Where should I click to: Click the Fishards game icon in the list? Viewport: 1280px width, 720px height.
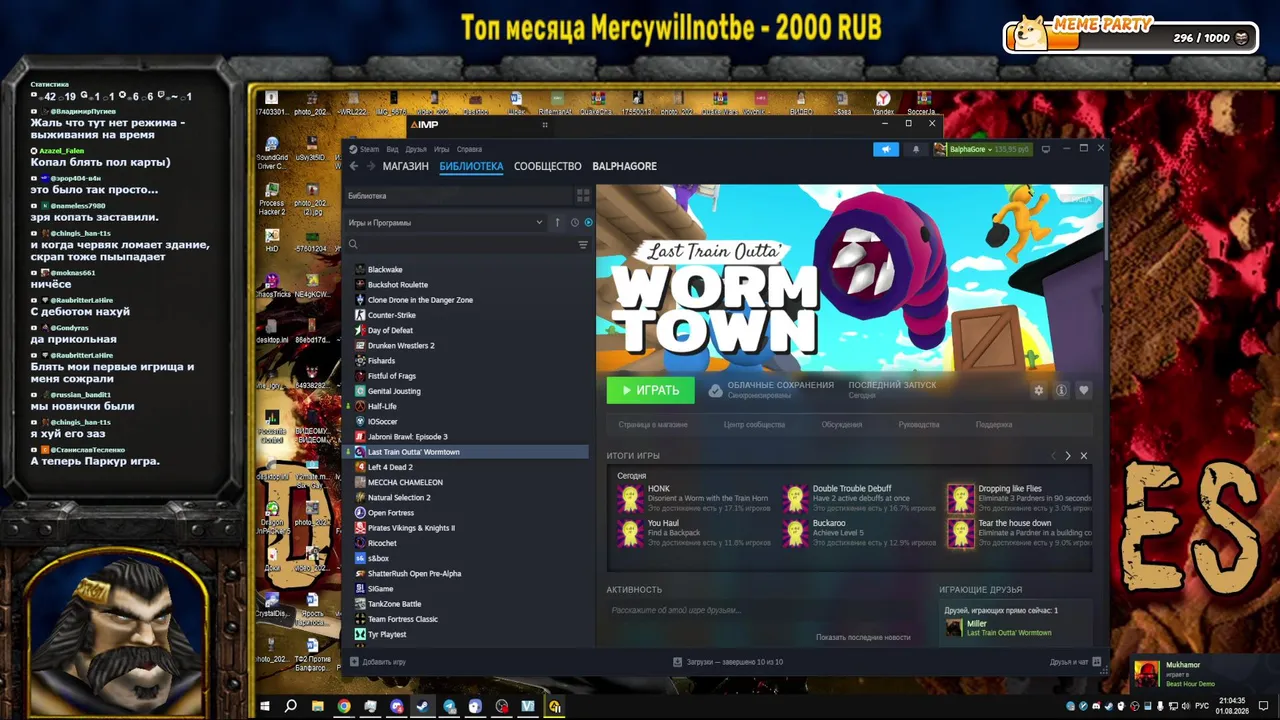[x=360, y=361]
